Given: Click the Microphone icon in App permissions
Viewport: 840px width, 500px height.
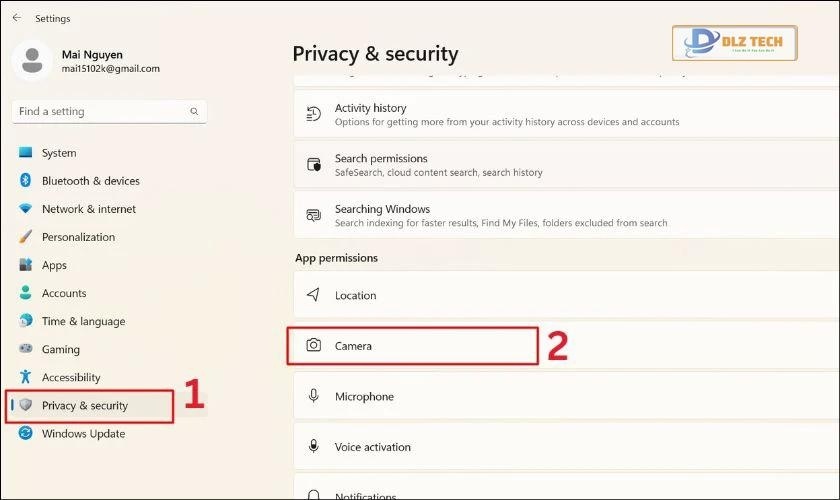Looking at the screenshot, I should tap(314, 397).
